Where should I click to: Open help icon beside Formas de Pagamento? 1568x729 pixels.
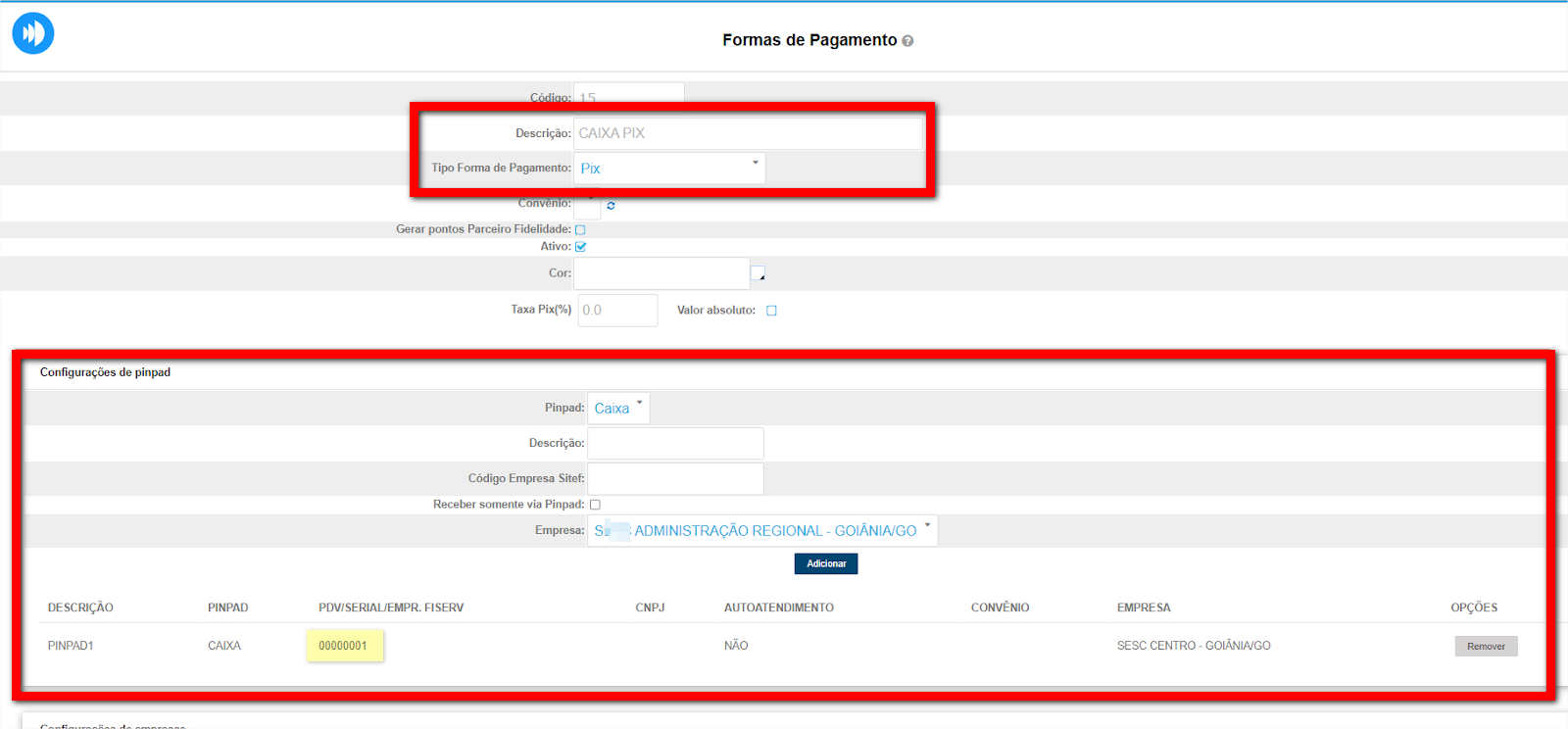tap(907, 41)
